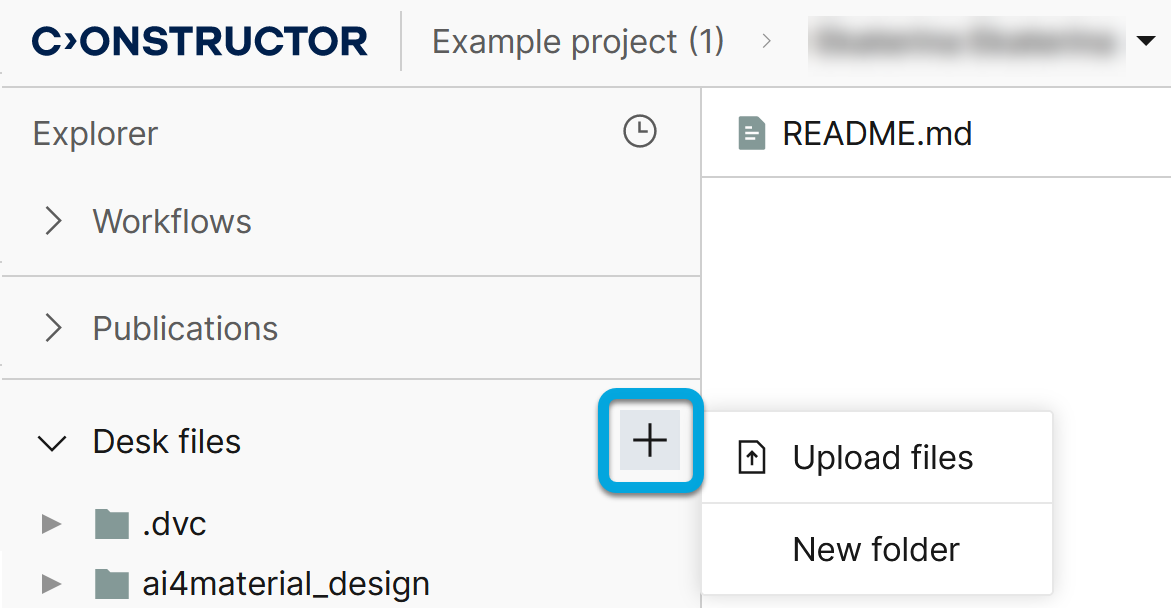This screenshot has width=1171, height=608.
Task: Select Upload files from the menu
Action: [x=882, y=458]
